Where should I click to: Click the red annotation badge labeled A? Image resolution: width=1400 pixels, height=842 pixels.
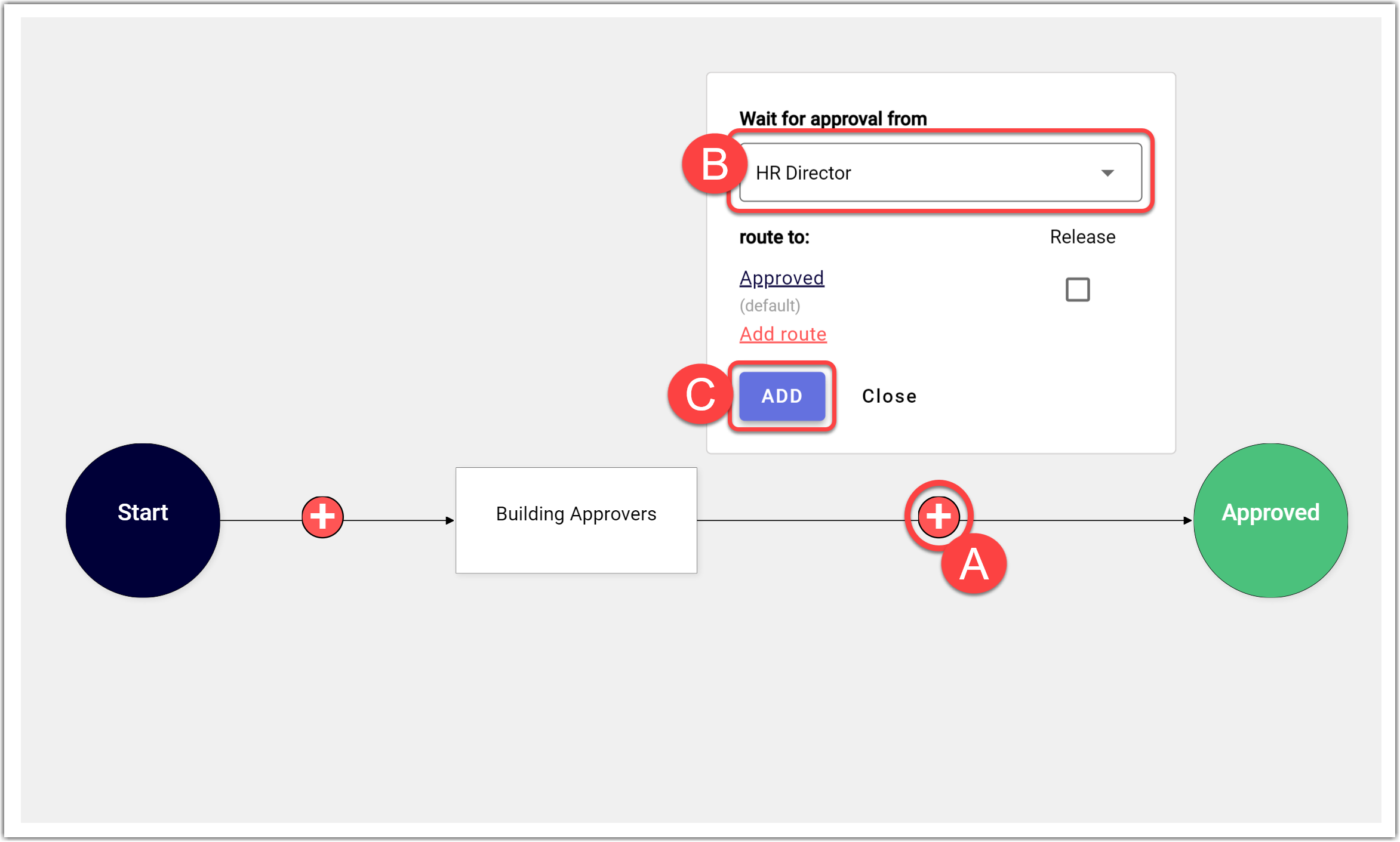click(974, 565)
